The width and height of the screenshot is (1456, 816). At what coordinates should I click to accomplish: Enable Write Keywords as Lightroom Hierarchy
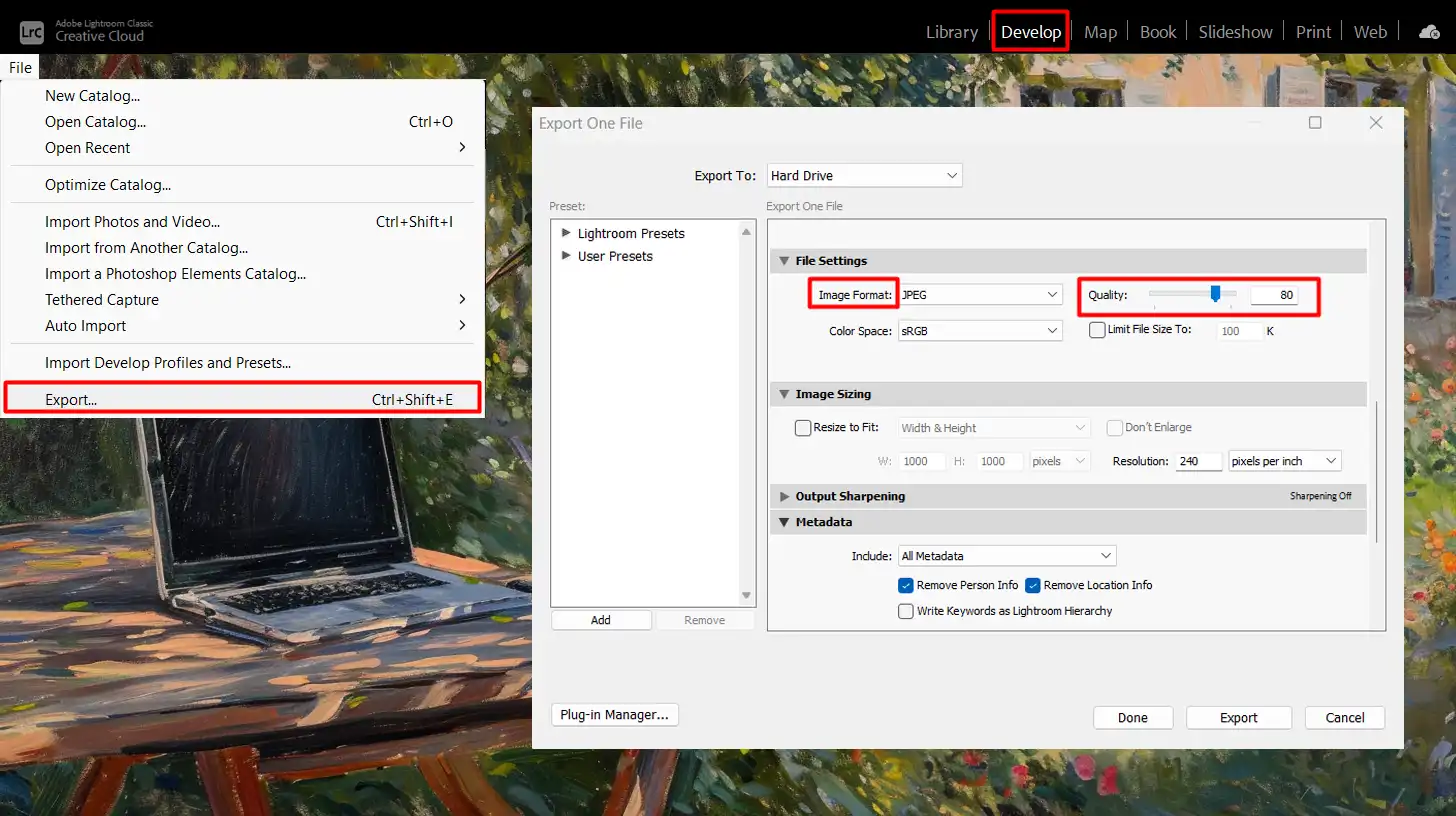coord(906,611)
